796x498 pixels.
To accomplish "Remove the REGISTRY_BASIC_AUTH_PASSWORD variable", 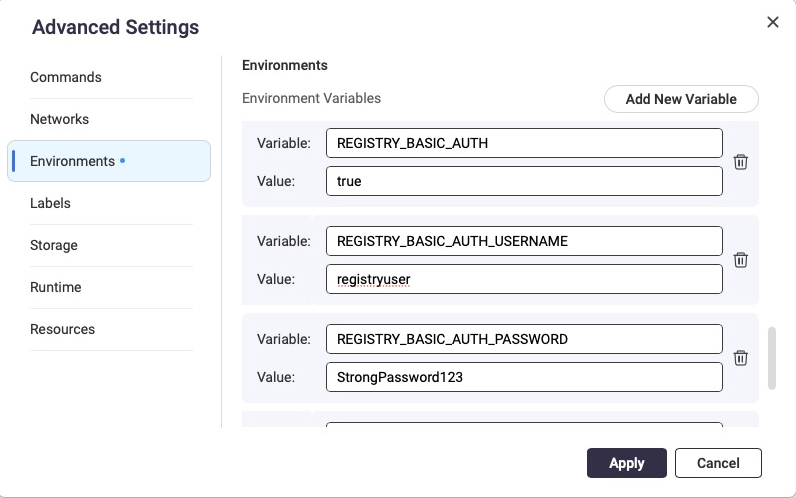I will (741, 358).
